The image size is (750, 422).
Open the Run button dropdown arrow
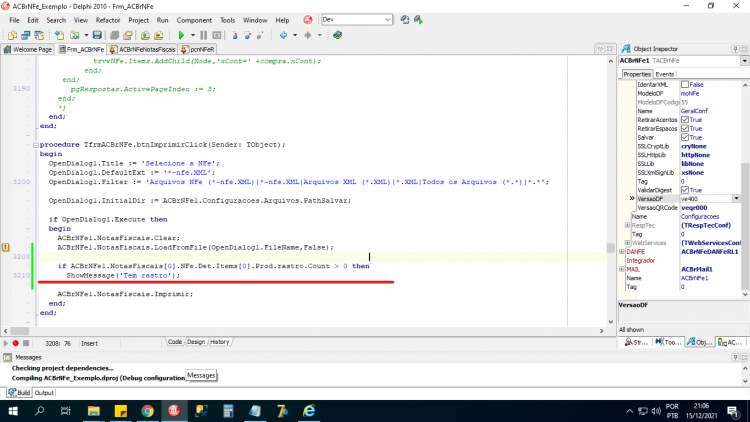193,35
